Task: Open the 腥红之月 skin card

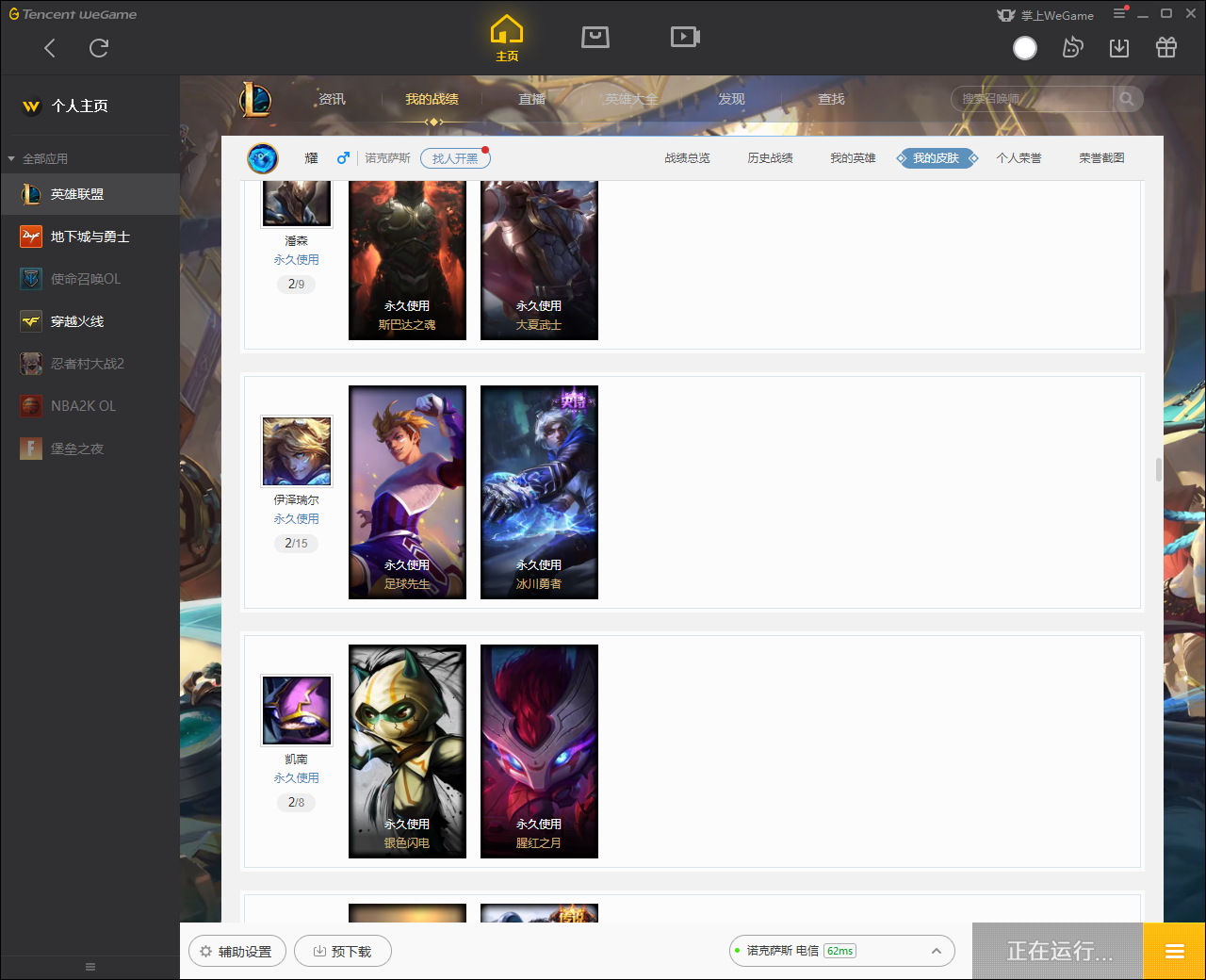Action: [x=539, y=751]
